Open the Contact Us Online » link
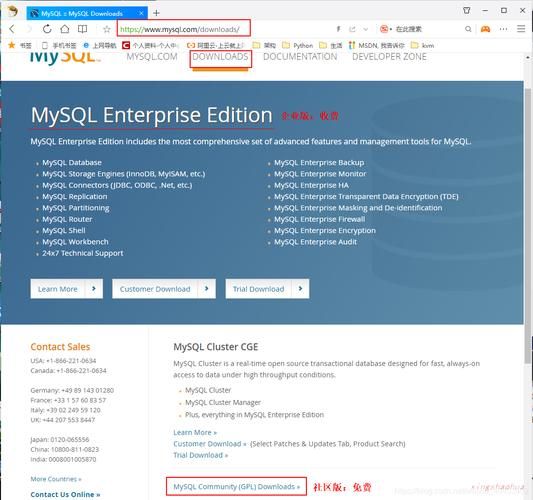Screen dimensions: 533x500 click(65, 495)
